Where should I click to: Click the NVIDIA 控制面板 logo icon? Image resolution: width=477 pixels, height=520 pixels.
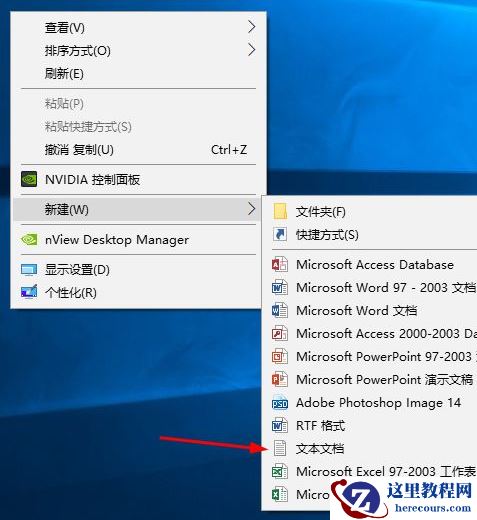[x=29, y=179]
